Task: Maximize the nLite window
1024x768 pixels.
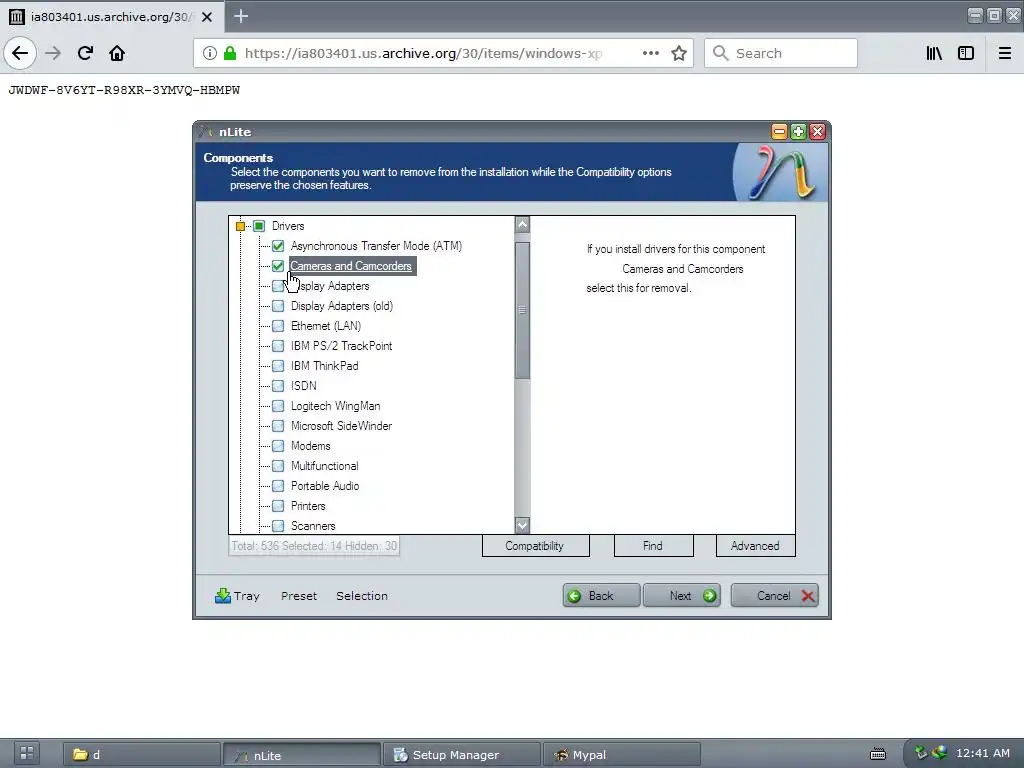Action: [x=798, y=132]
